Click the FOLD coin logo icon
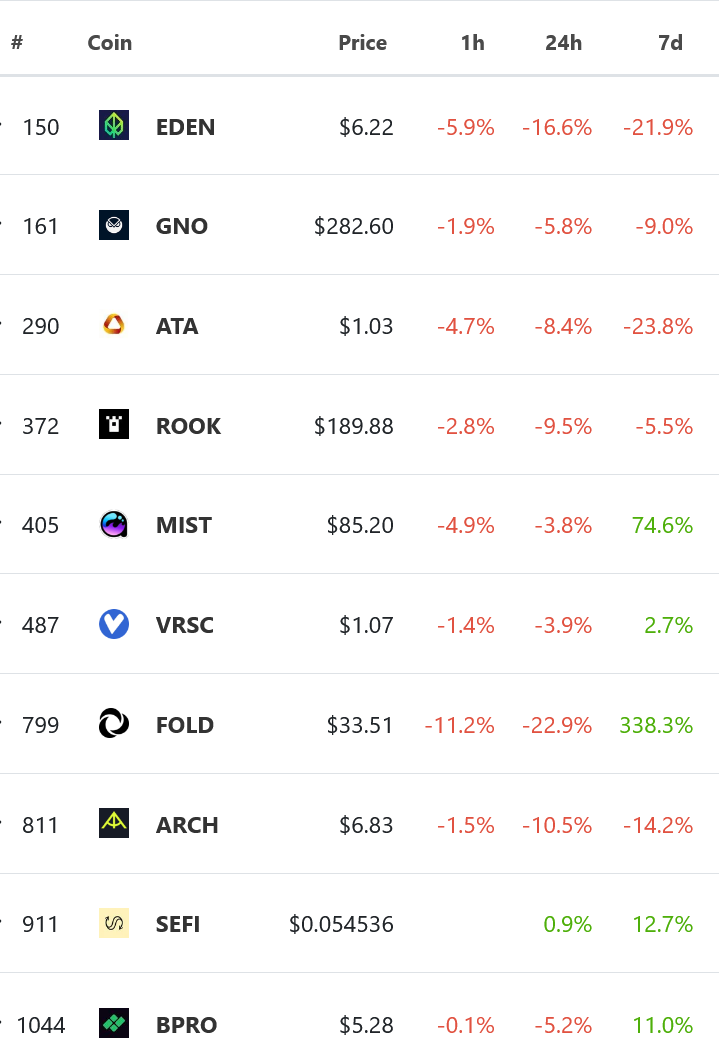Screen dimensions: 720x1058 pos(114,725)
